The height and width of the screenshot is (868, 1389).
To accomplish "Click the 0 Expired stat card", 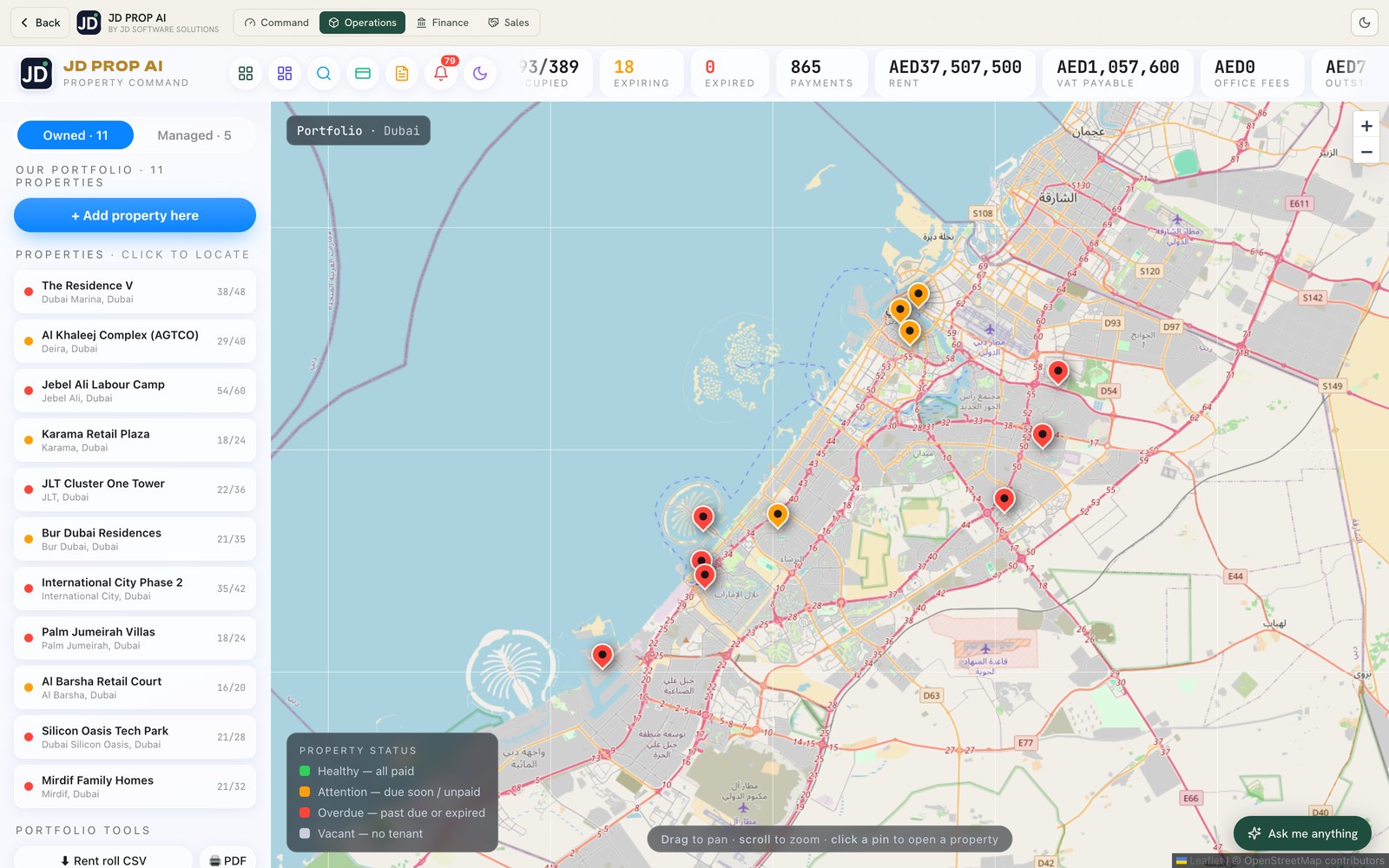I will 729,73.
